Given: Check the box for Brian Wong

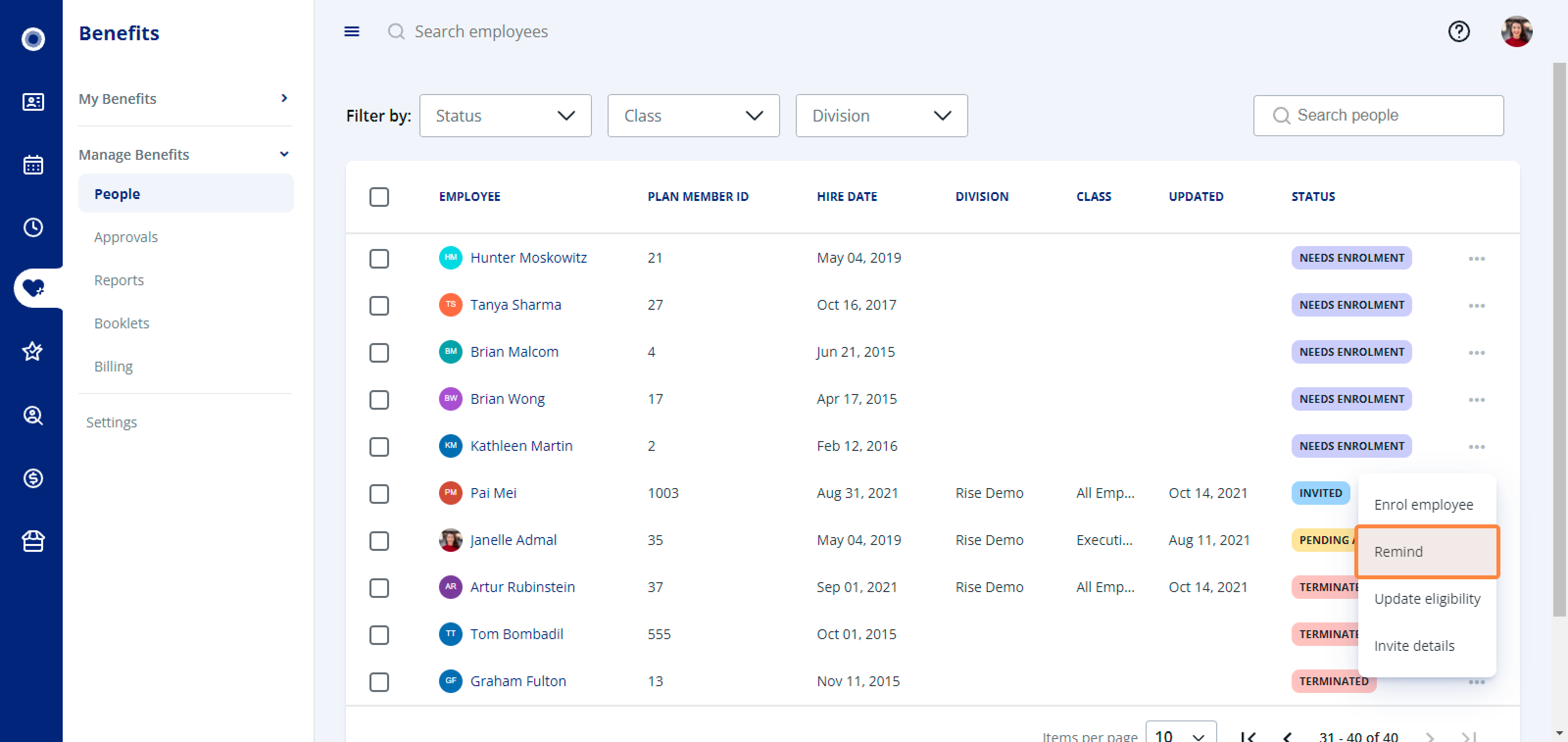Looking at the screenshot, I should click(379, 400).
